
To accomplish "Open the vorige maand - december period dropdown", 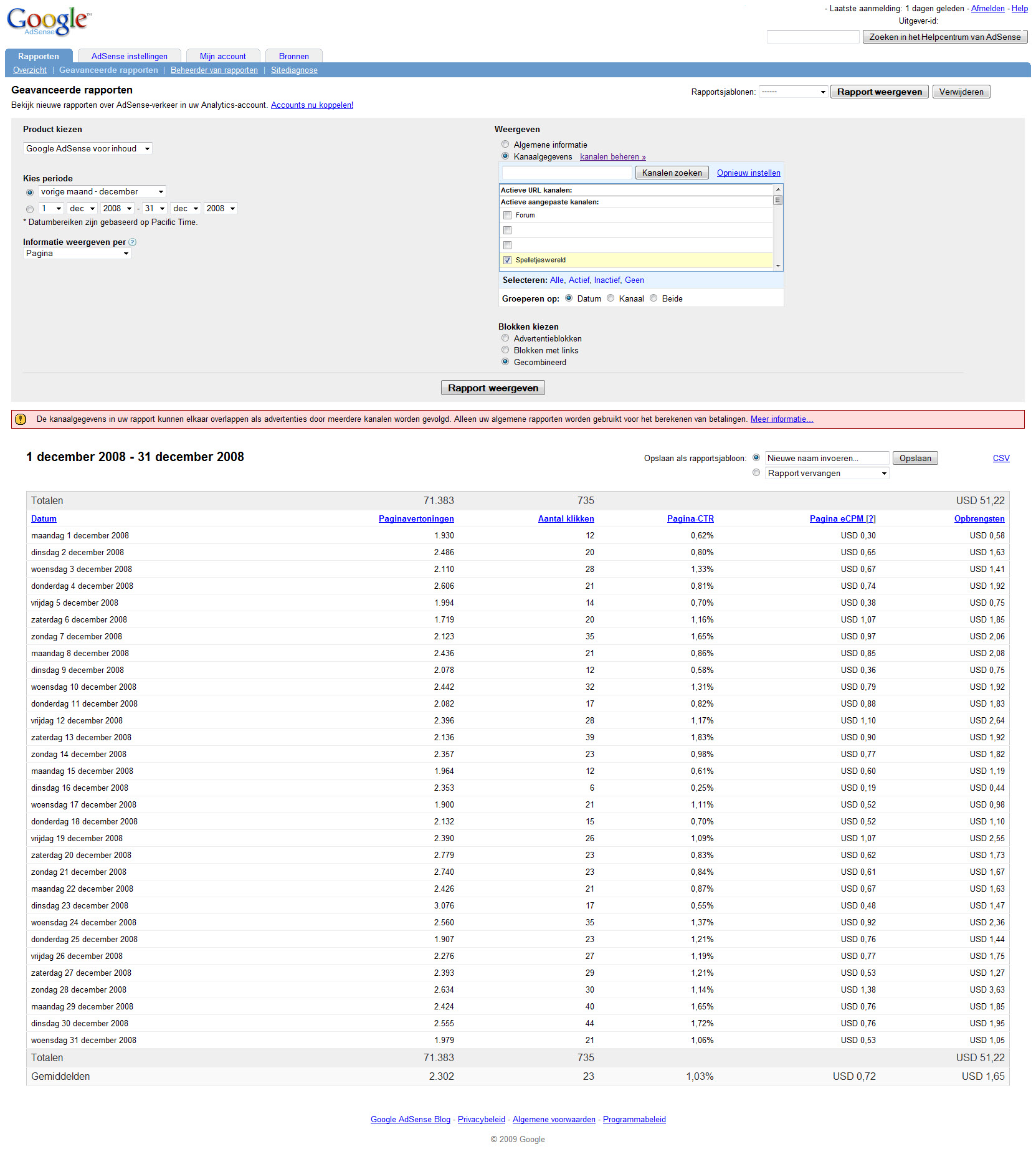I will tap(102, 192).
